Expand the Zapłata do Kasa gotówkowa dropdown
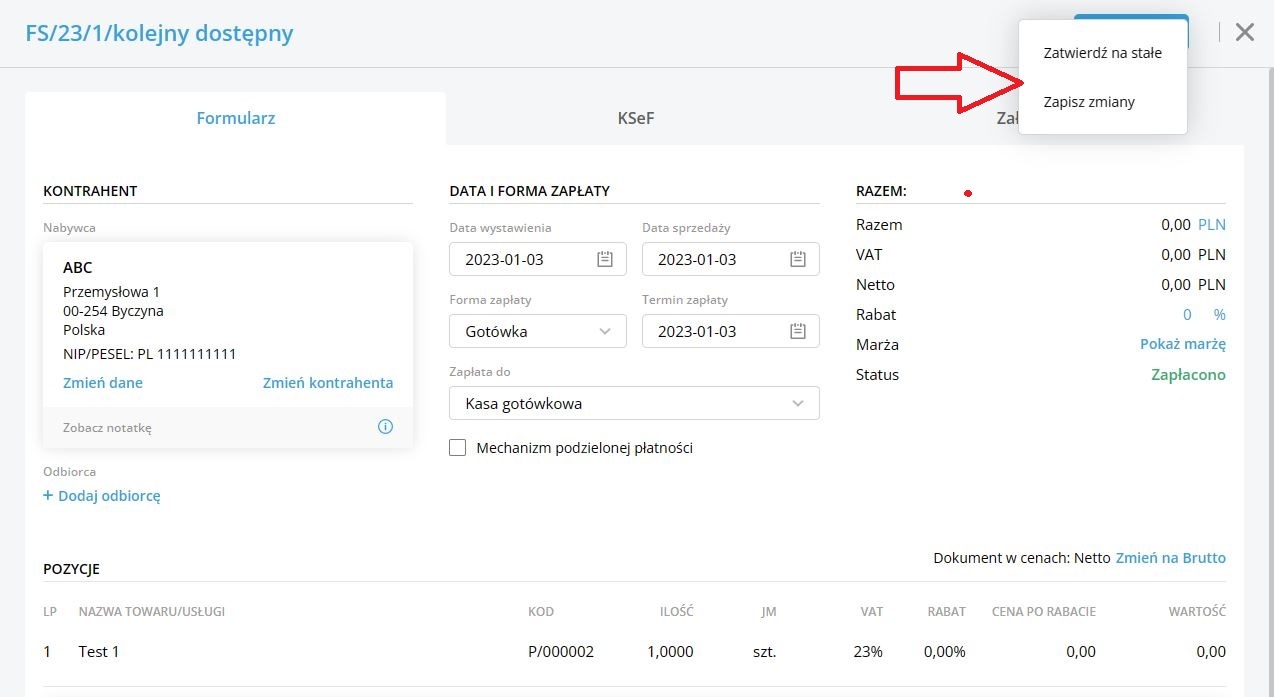Viewport: 1274px width, 697px height. [x=797, y=403]
